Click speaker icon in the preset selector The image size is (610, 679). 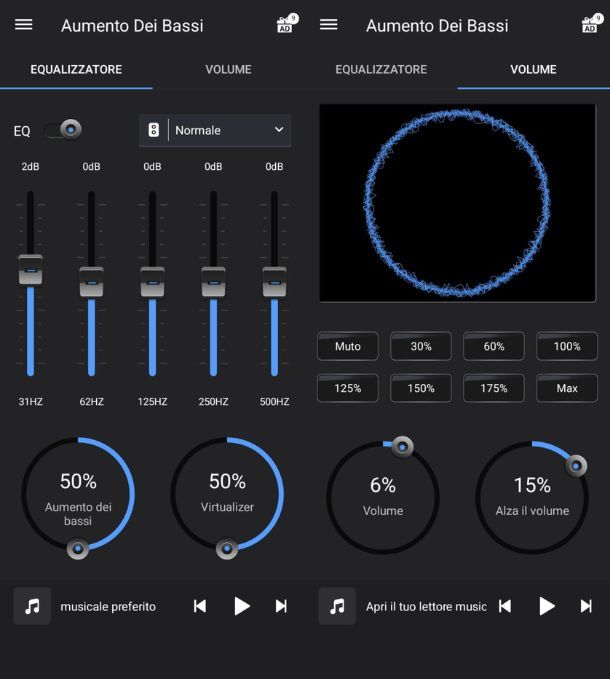154,130
